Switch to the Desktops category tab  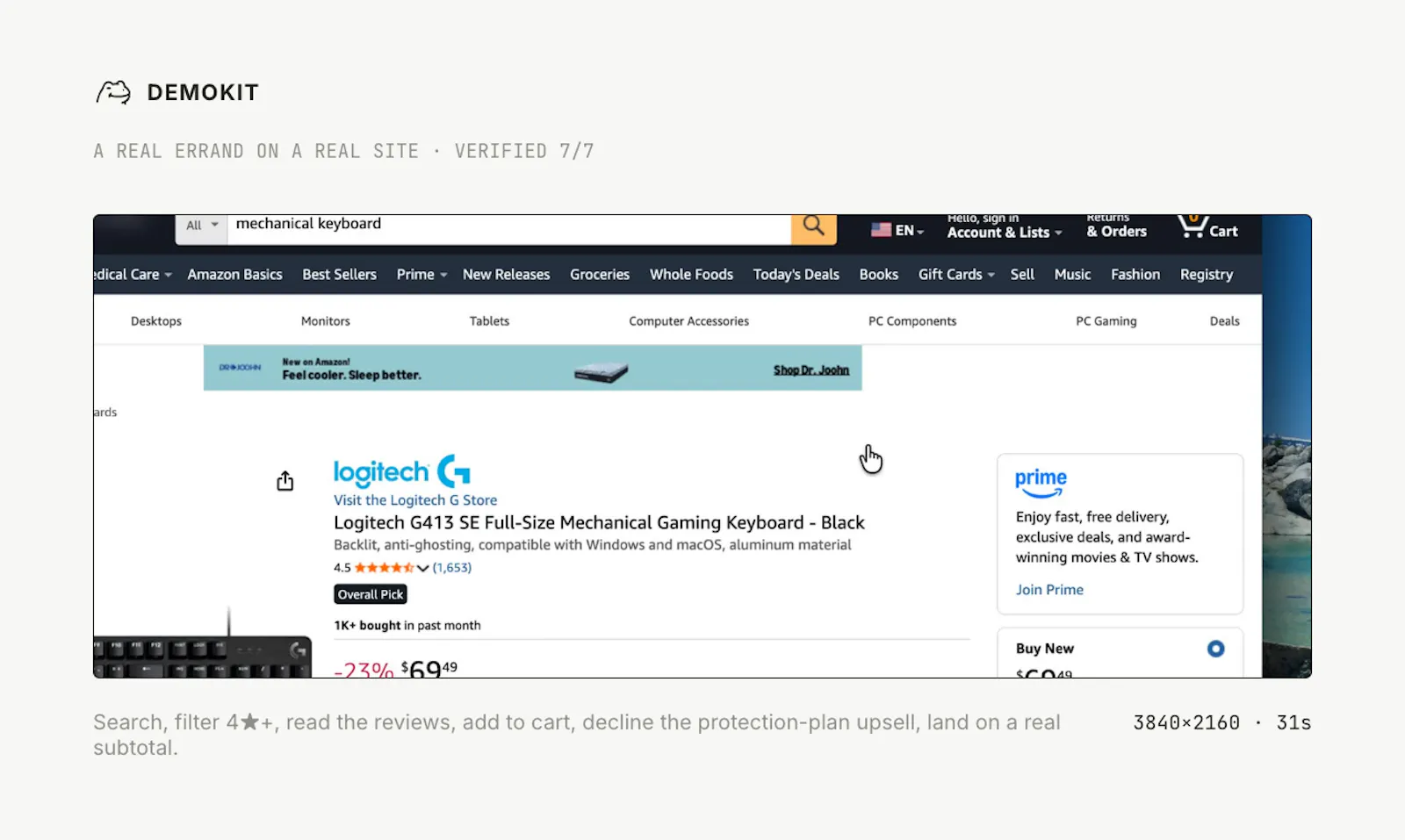[x=156, y=321]
